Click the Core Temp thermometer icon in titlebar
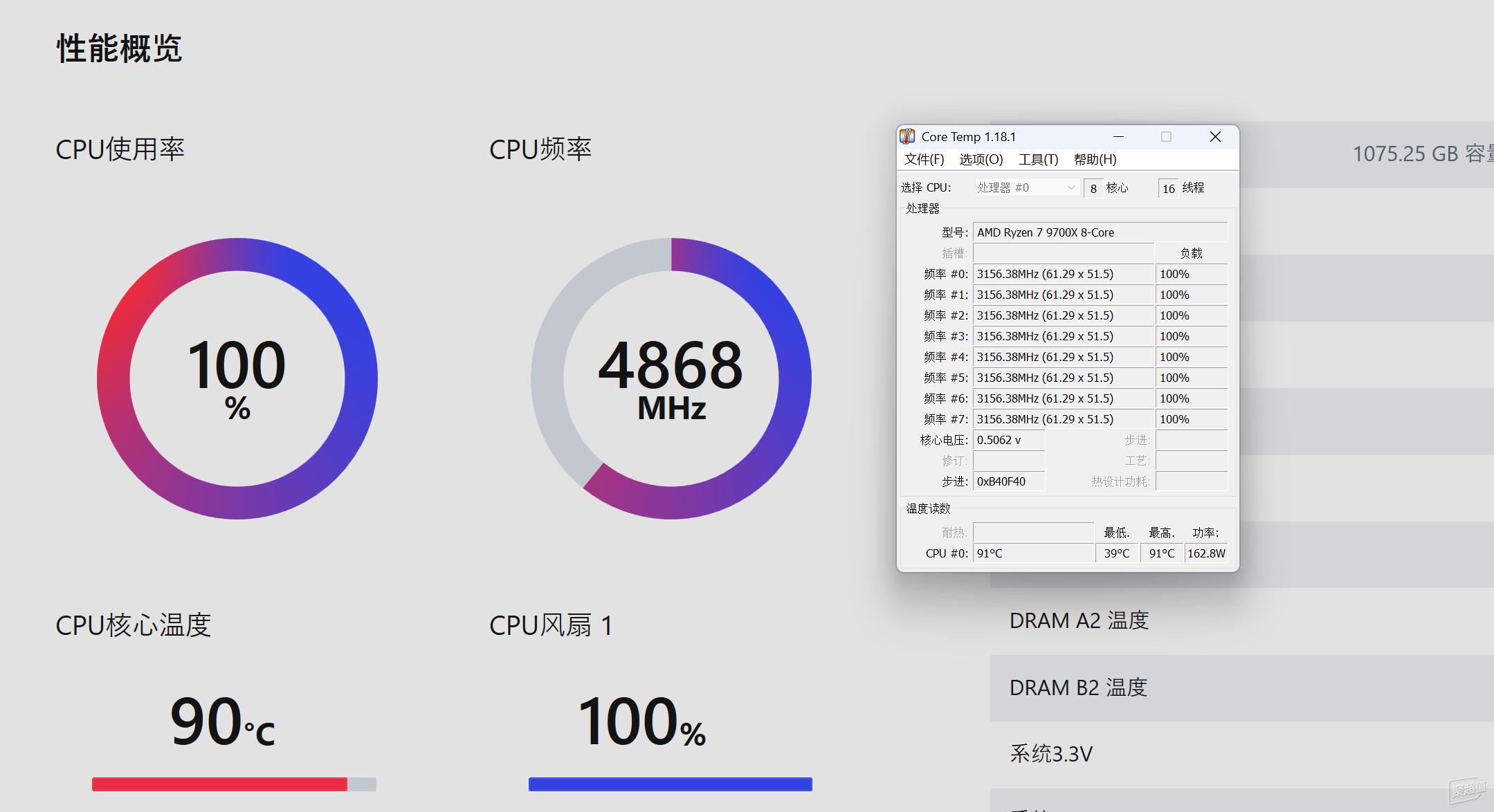This screenshot has height=812, width=1494. (907, 136)
